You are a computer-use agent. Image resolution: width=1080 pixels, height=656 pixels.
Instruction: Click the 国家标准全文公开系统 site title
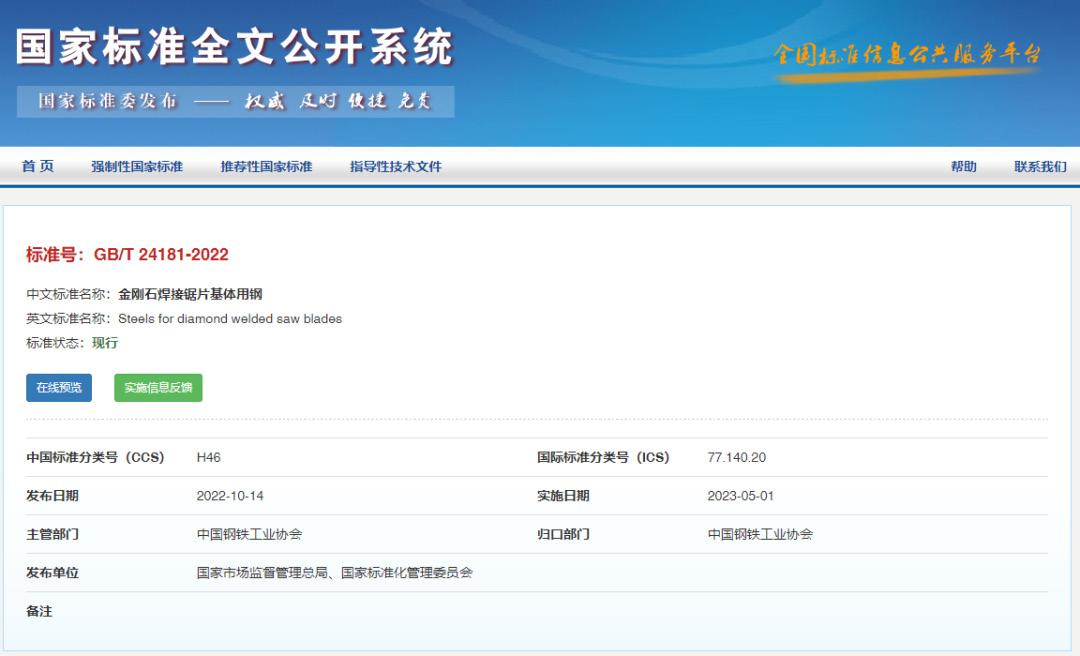point(234,48)
